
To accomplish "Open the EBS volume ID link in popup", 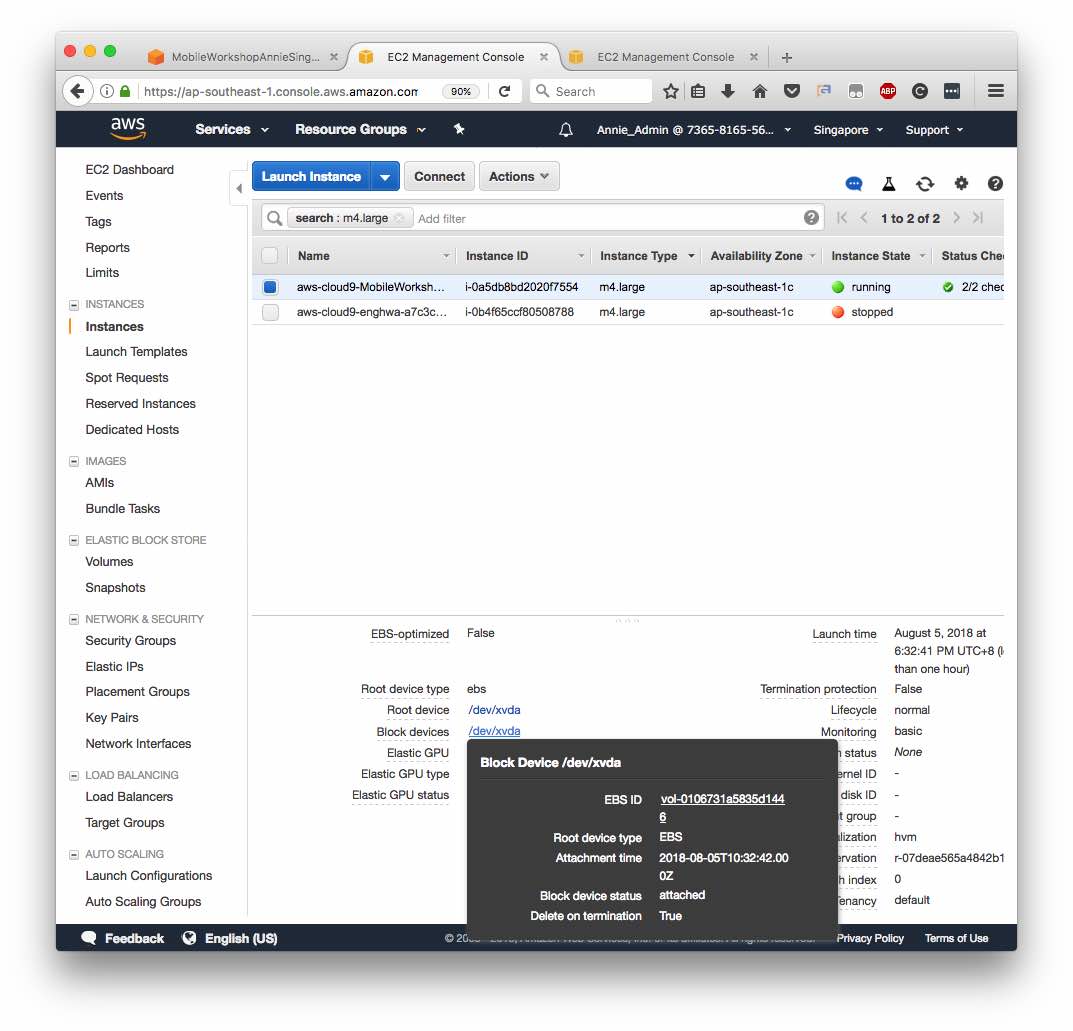I will coord(722,807).
